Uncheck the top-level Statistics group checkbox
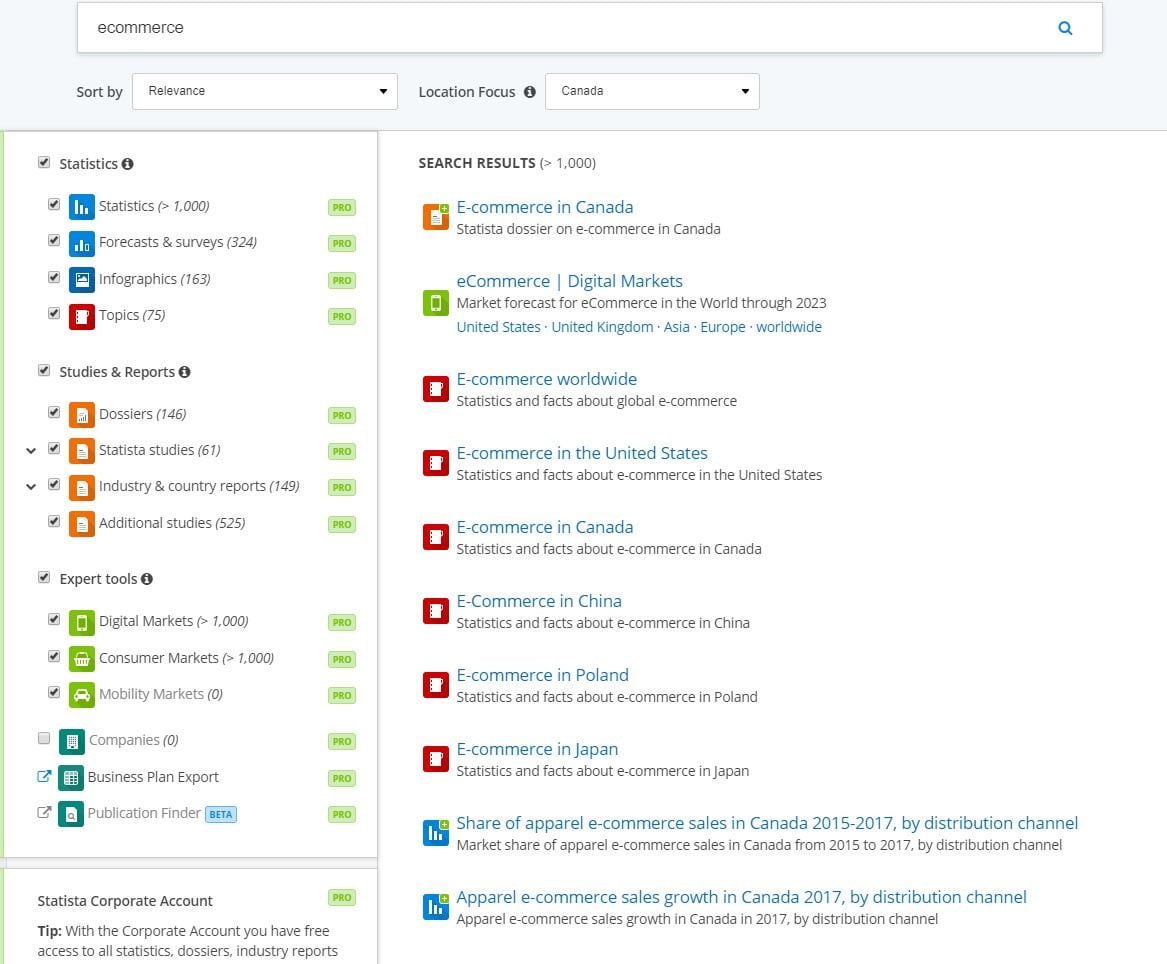The height and width of the screenshot is (964, 1167). 44,162
